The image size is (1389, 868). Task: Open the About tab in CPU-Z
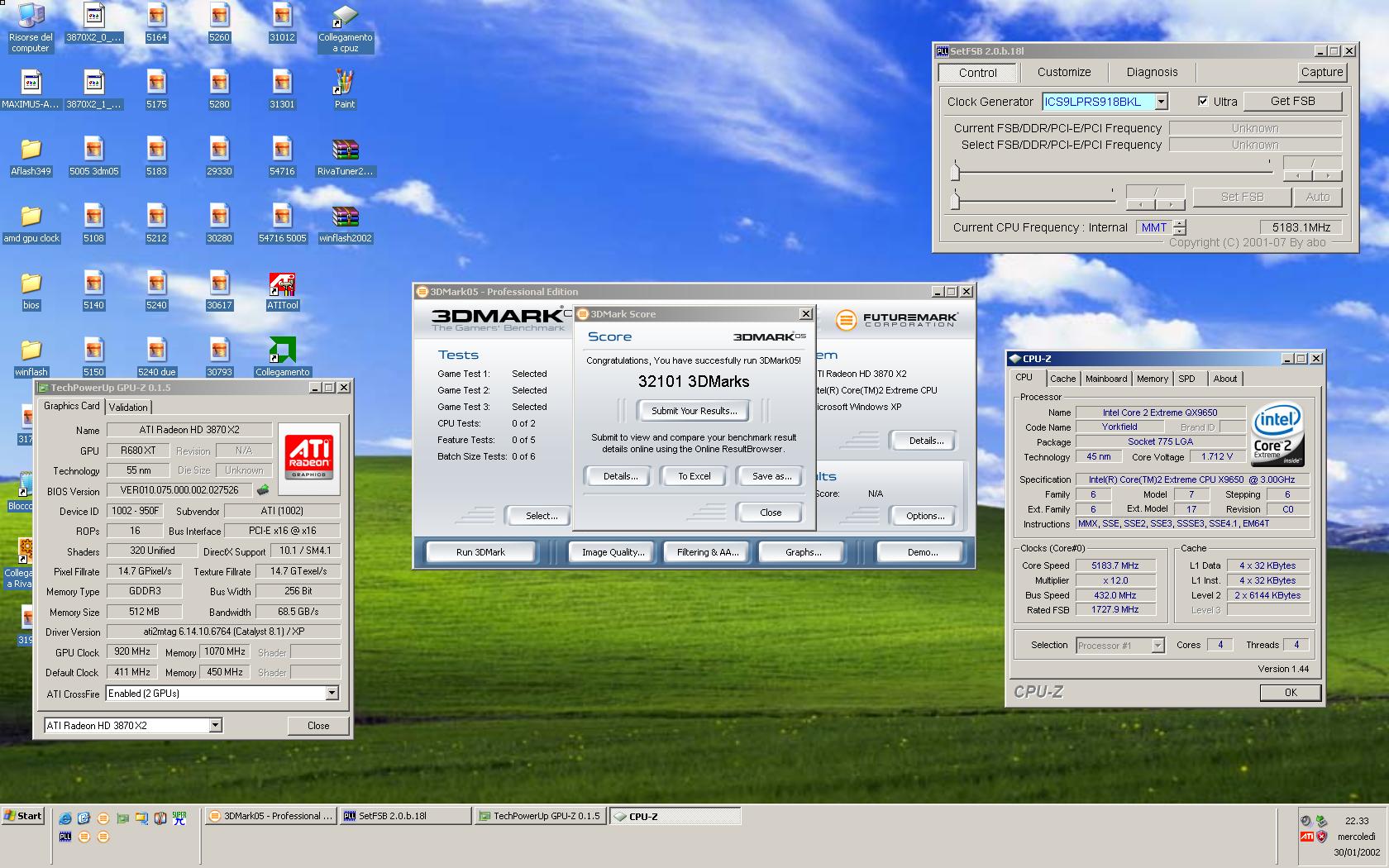pos(1225,379)
